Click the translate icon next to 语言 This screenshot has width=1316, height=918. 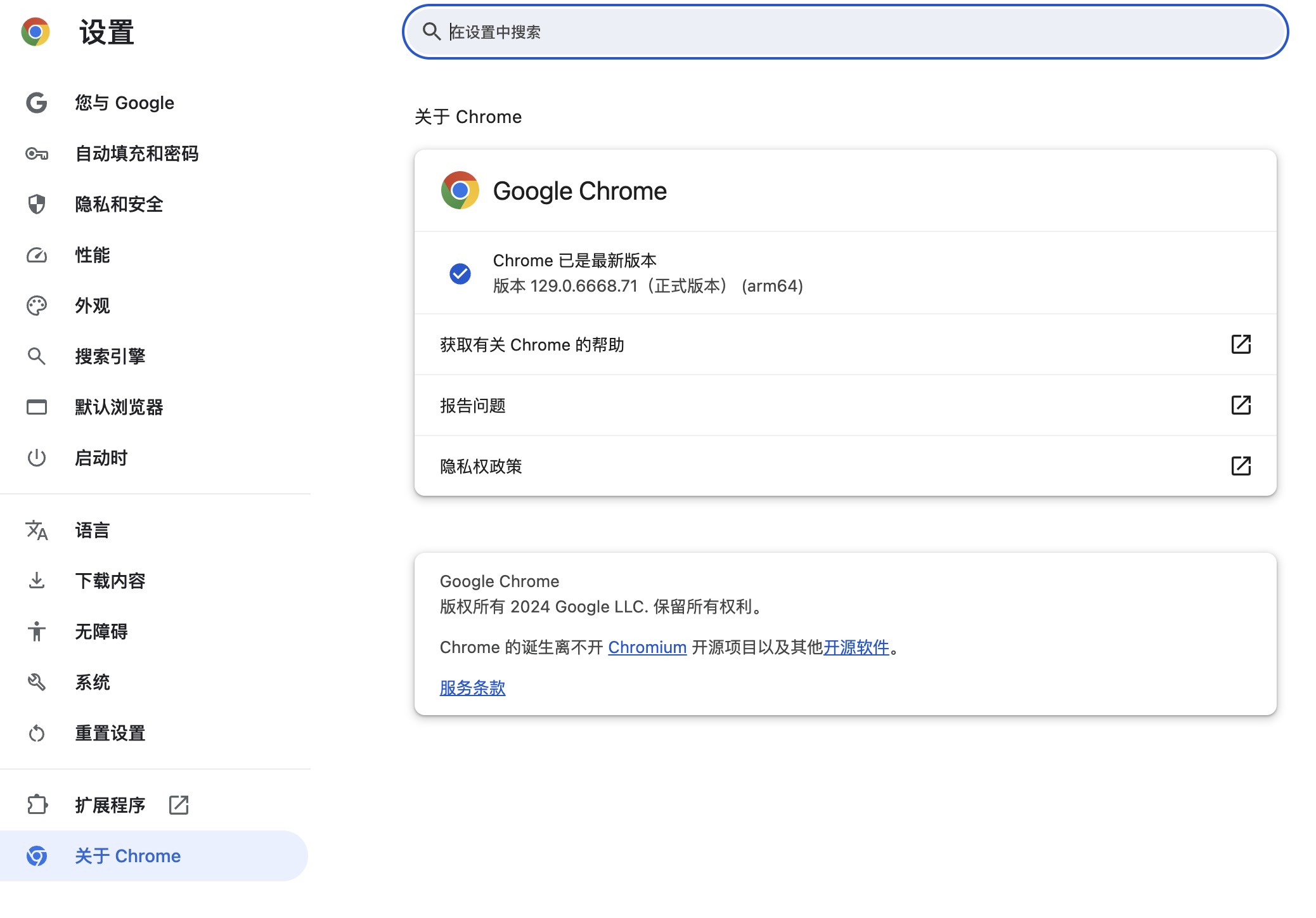coord(37,530)
